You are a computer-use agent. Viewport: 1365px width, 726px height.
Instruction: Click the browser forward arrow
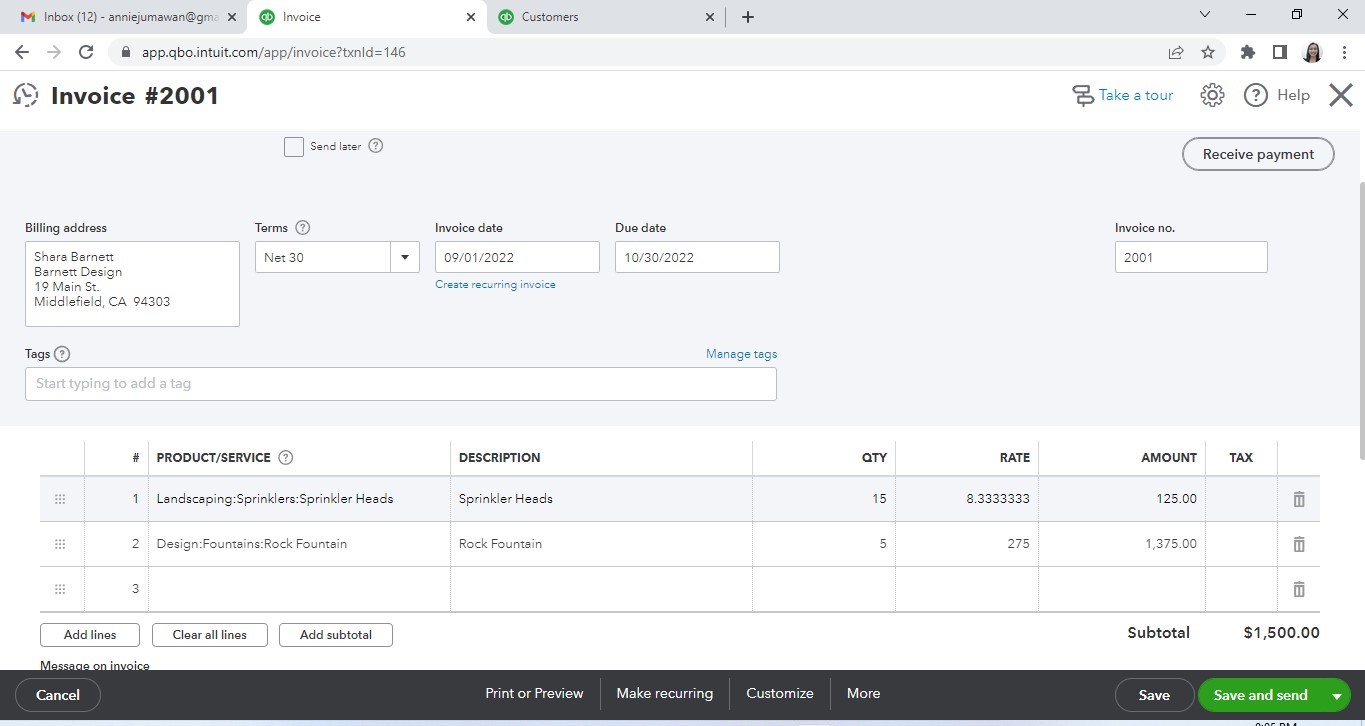54,52
